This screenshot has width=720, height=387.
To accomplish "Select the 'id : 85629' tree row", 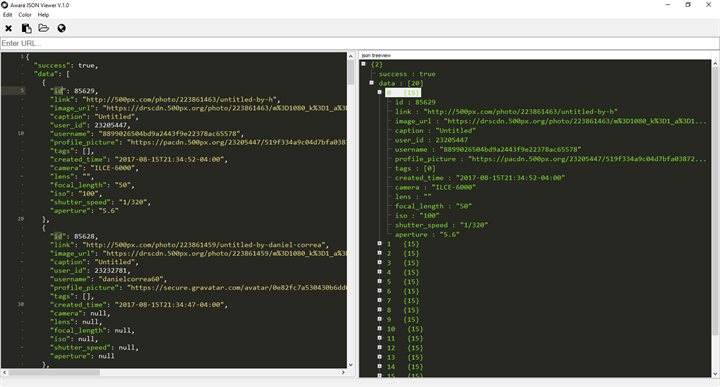I will pos(415,102).
